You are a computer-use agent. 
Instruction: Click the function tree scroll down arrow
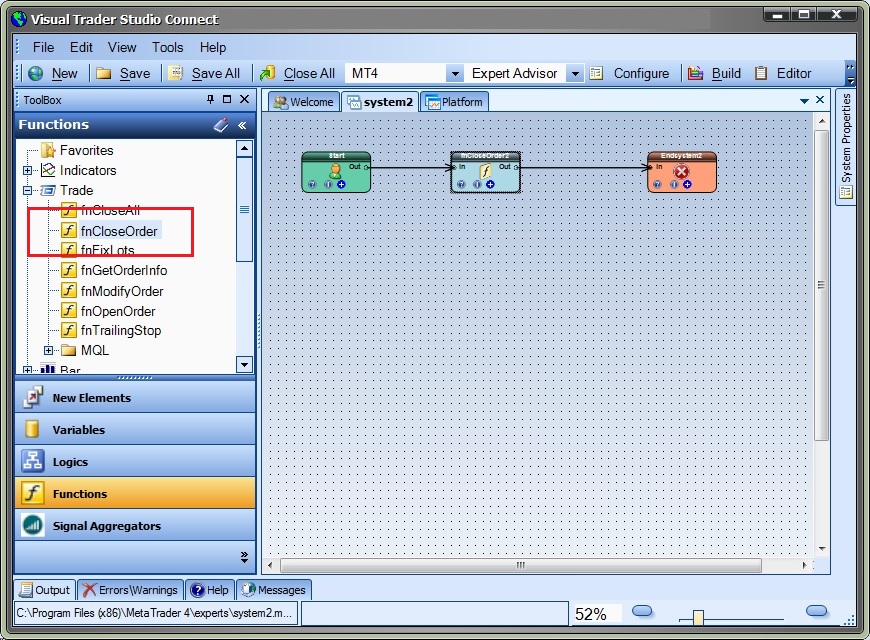244,364
